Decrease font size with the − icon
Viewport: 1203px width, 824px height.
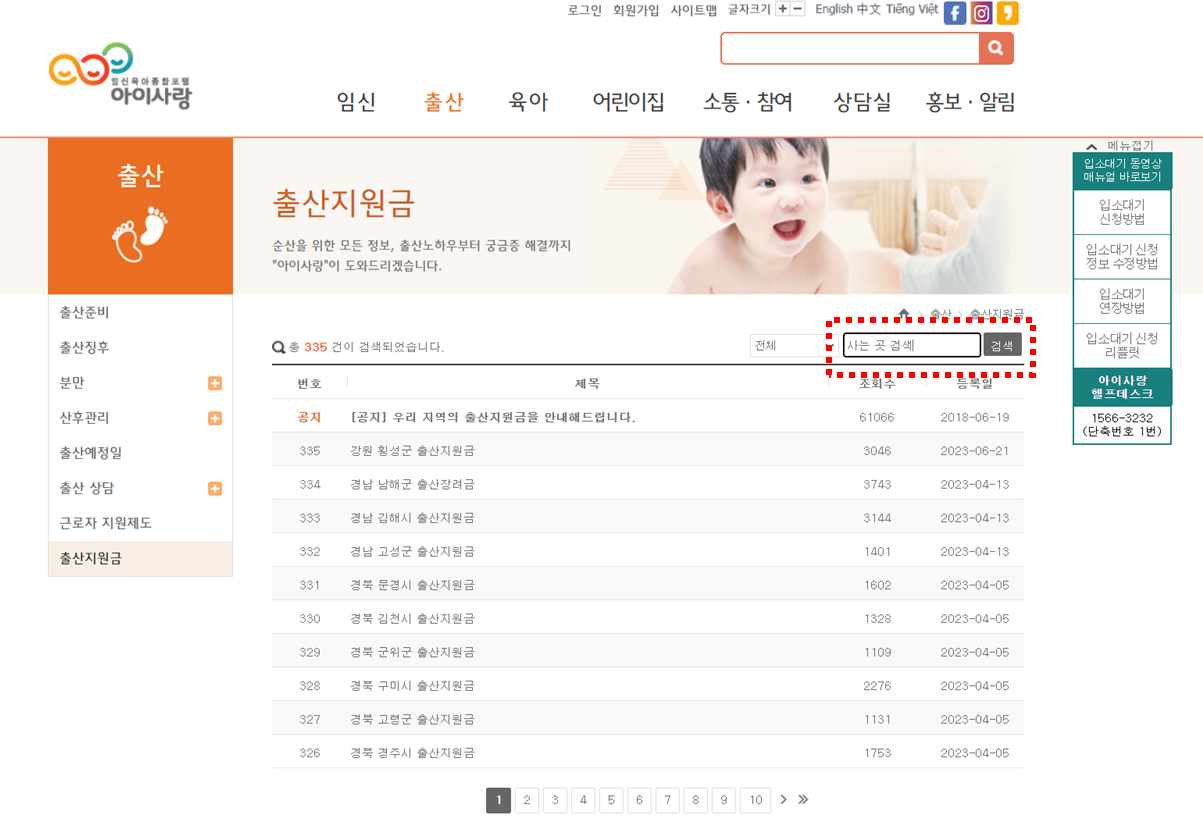click(796, 8)
